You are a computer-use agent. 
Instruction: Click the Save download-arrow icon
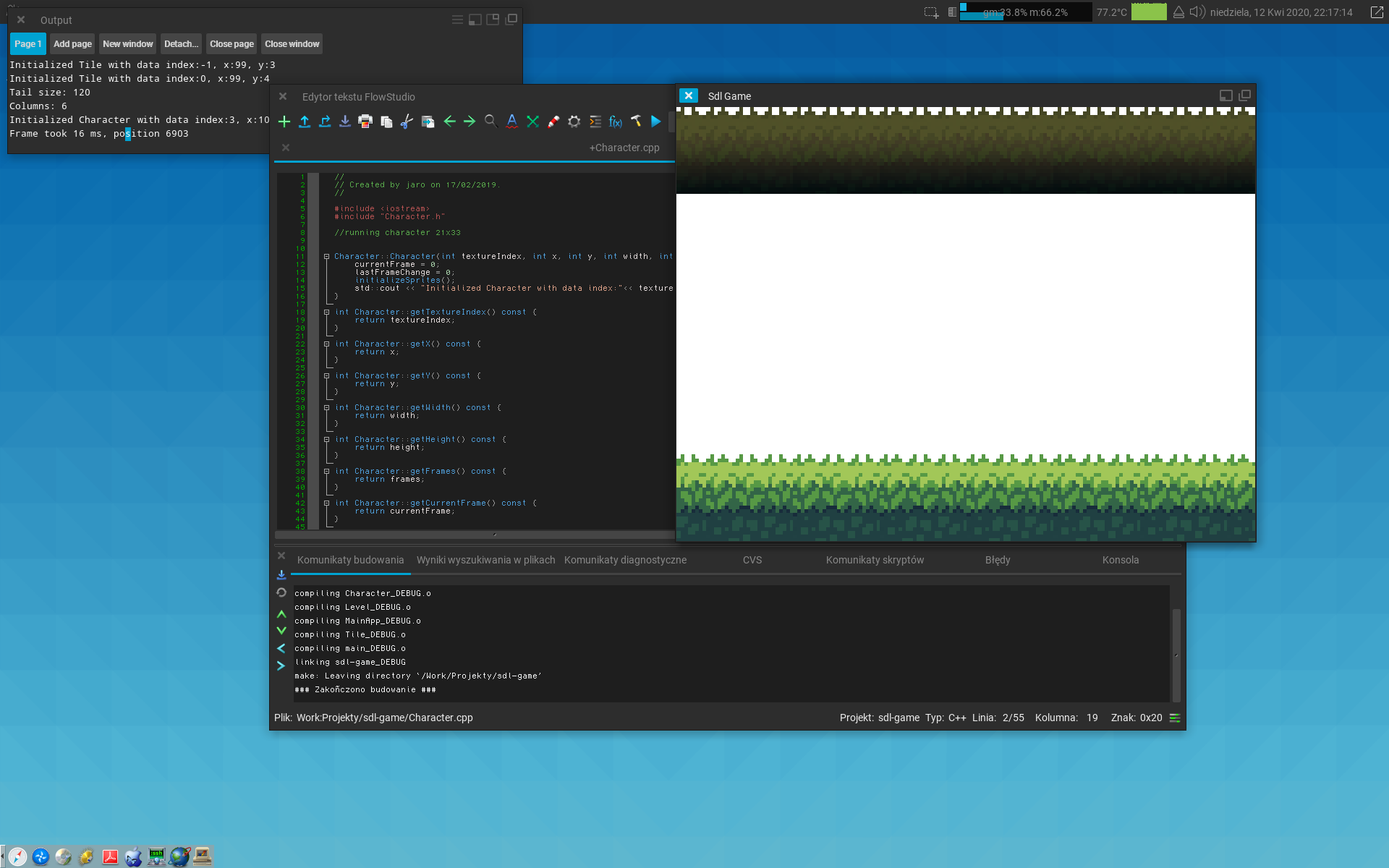tap(345, 122)
